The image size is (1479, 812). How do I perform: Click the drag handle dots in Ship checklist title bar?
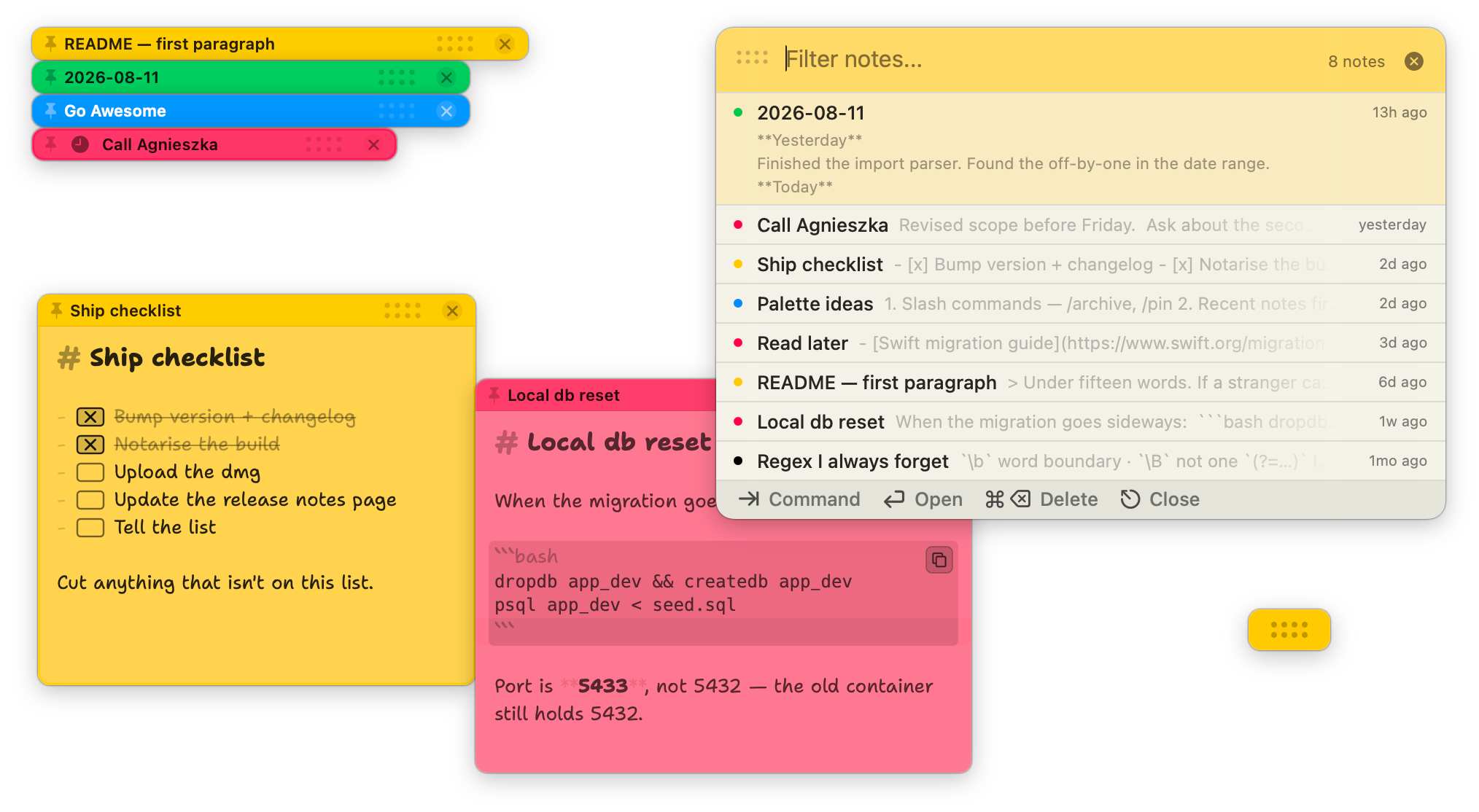coord(403,311)
